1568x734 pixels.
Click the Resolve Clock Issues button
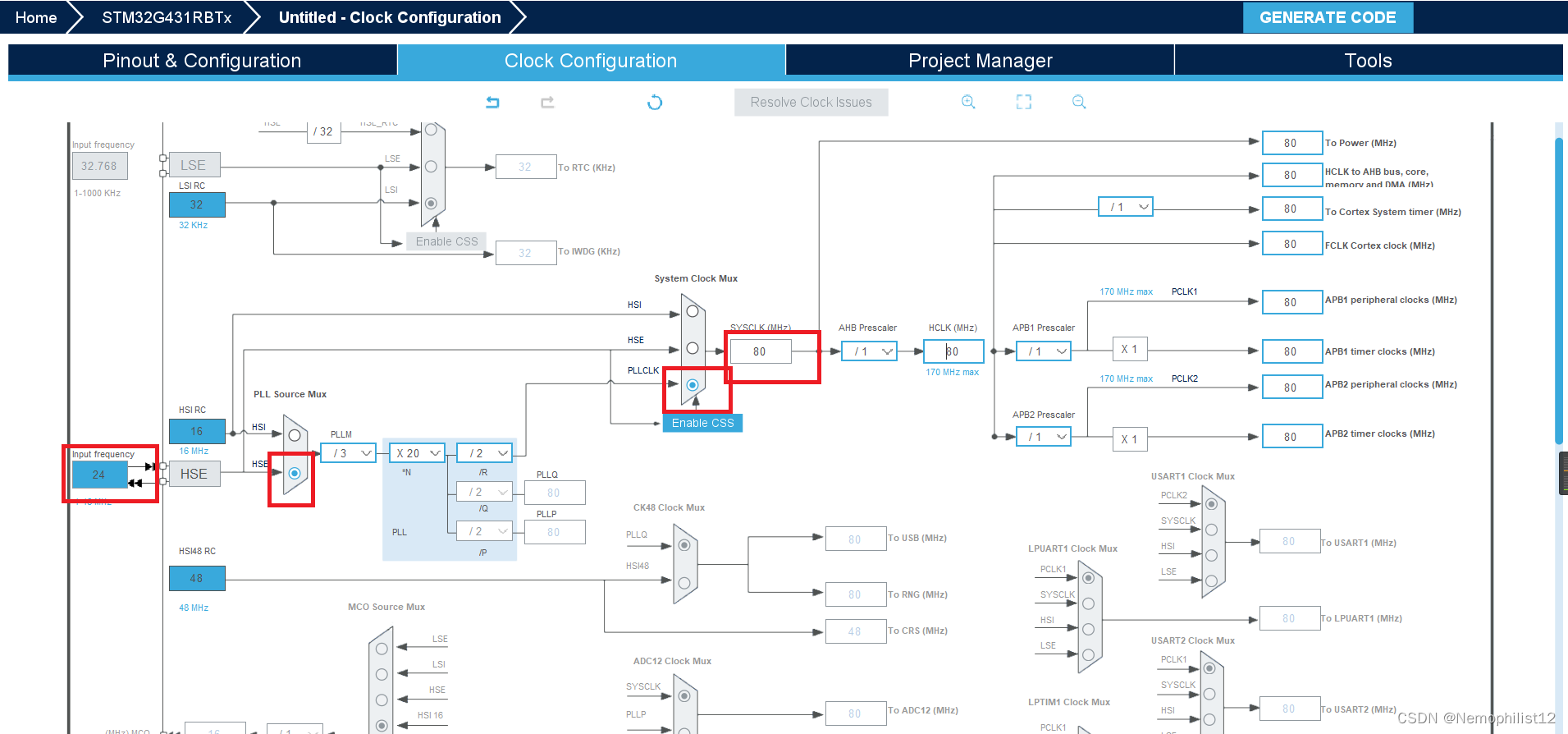pos(811,102)
